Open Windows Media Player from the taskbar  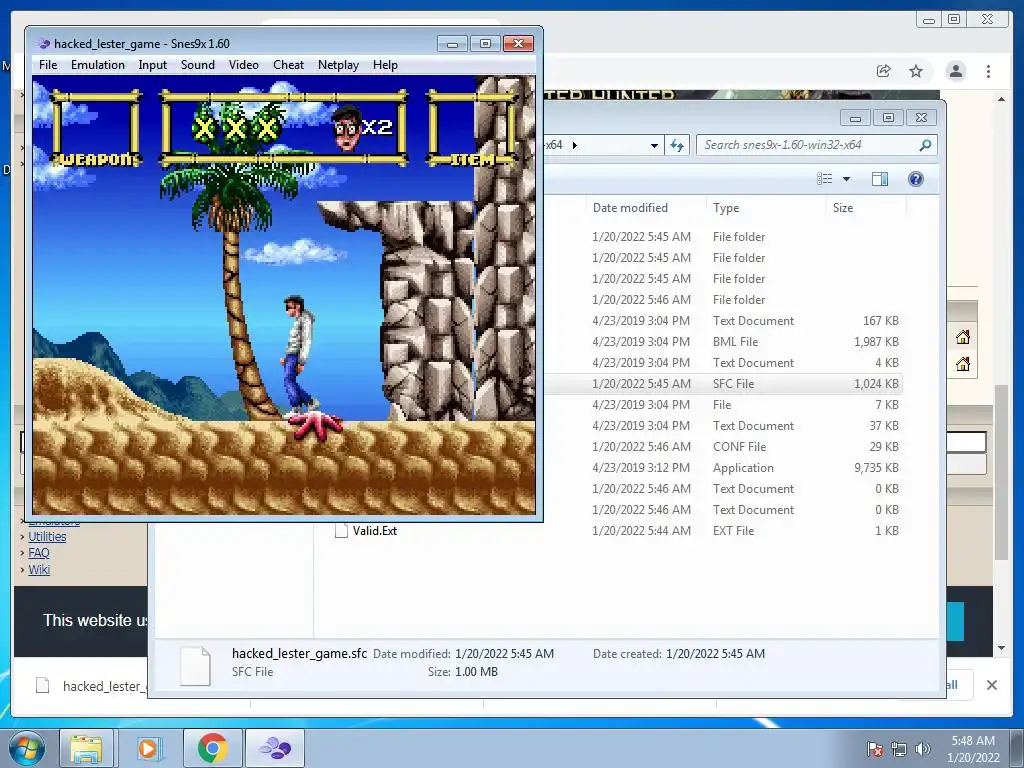pos(148,748)
